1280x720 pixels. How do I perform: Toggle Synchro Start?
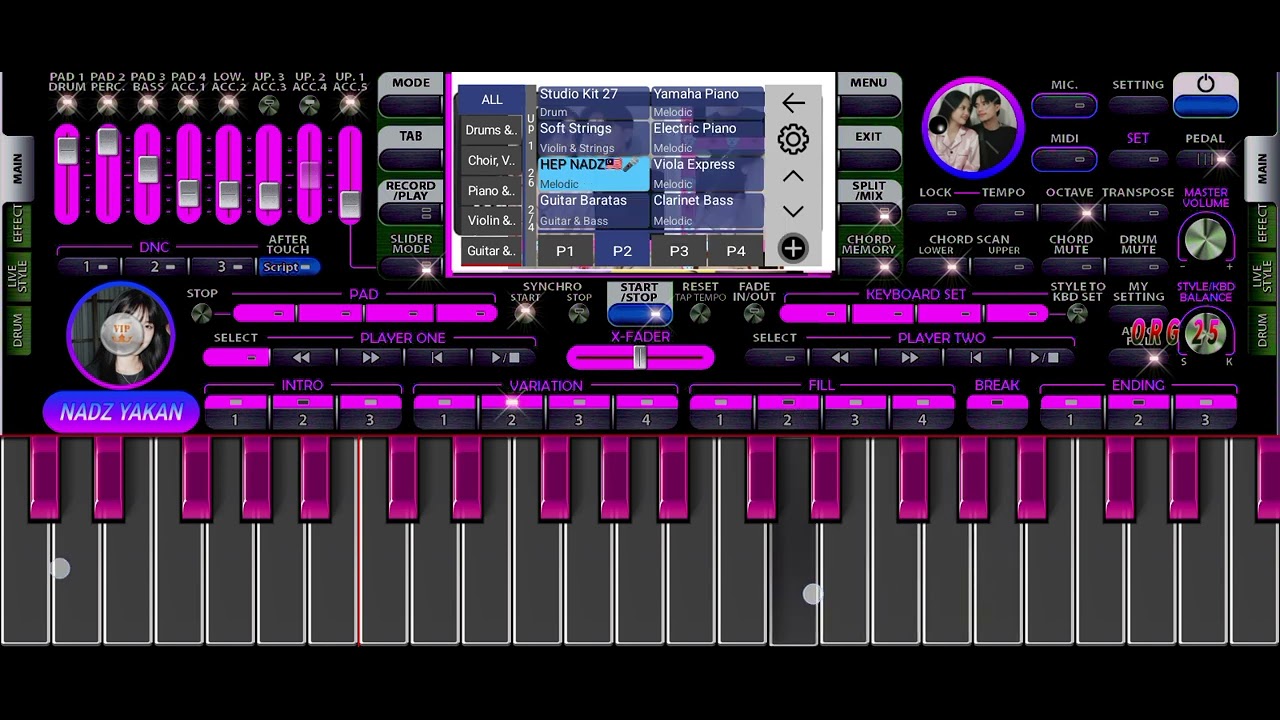(526, 314)
